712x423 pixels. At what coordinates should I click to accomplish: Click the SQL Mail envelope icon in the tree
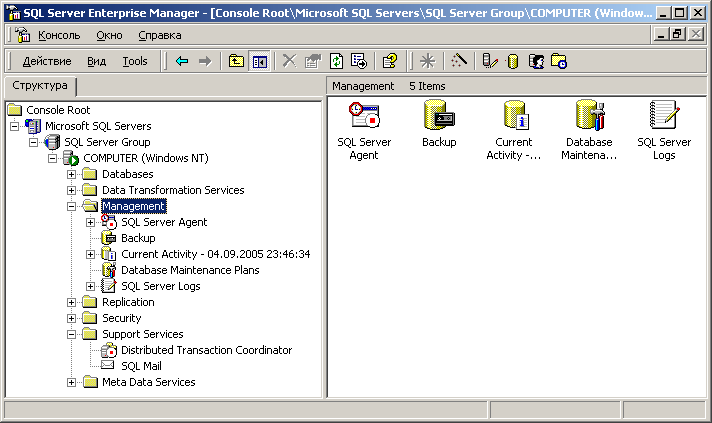(108, 365)
